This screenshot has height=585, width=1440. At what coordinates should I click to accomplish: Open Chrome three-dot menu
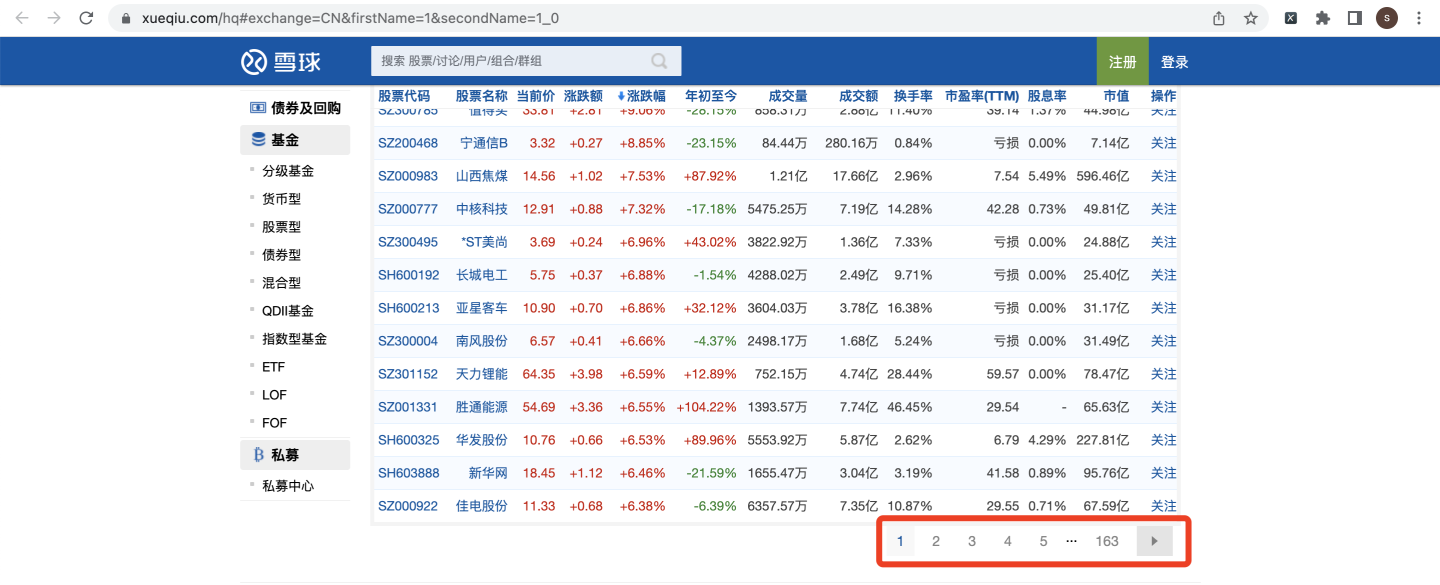coord(1420,18)
